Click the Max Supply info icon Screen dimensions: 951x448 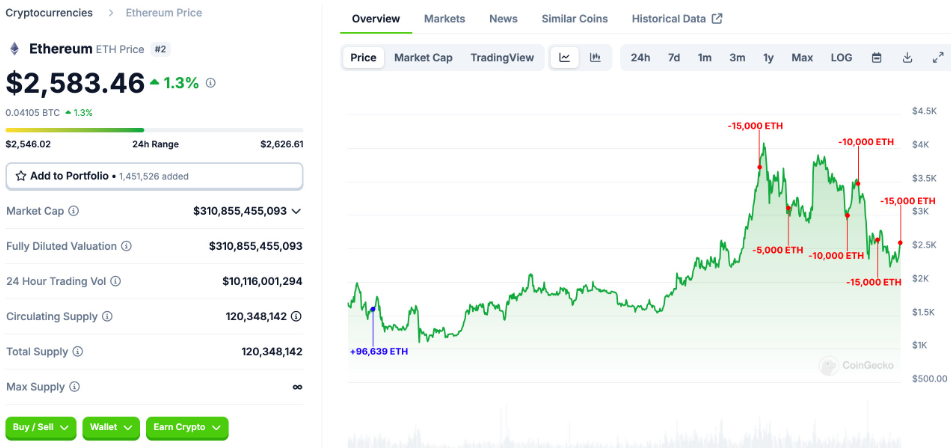pyautogui.click(x=74, y=387)
